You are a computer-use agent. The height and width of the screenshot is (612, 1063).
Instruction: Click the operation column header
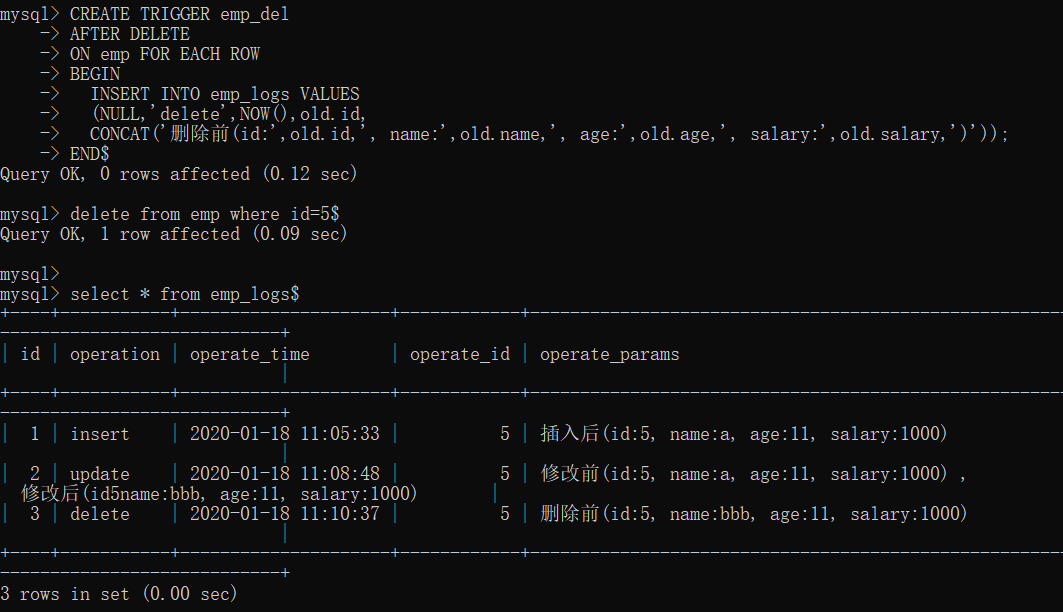[115, 354]
